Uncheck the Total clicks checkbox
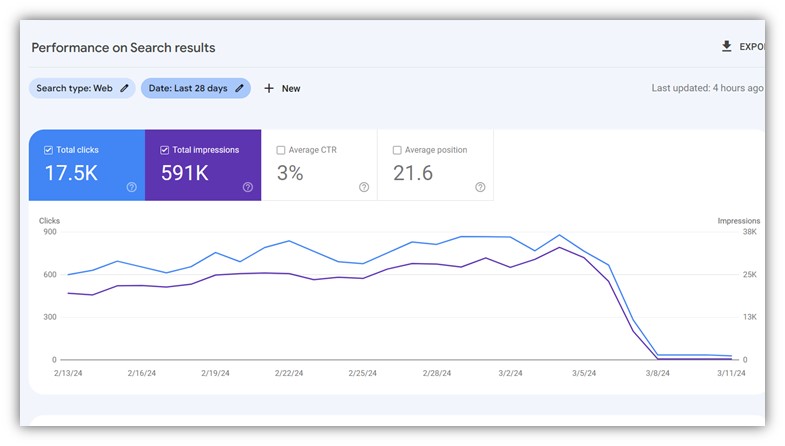The width and height of the screenshot is (785, 446). (x=48, y=150)
